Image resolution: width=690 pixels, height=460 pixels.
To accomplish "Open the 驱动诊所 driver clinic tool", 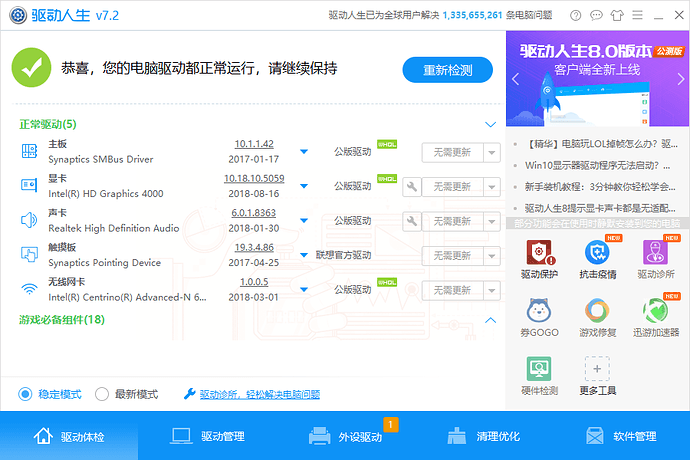I will (656, 260).
